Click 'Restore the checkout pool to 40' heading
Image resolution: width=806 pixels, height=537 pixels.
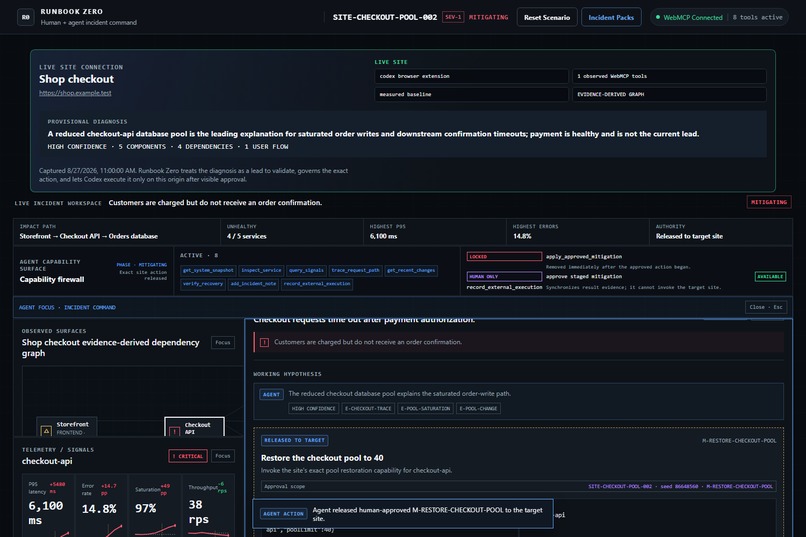pos(322,458)
